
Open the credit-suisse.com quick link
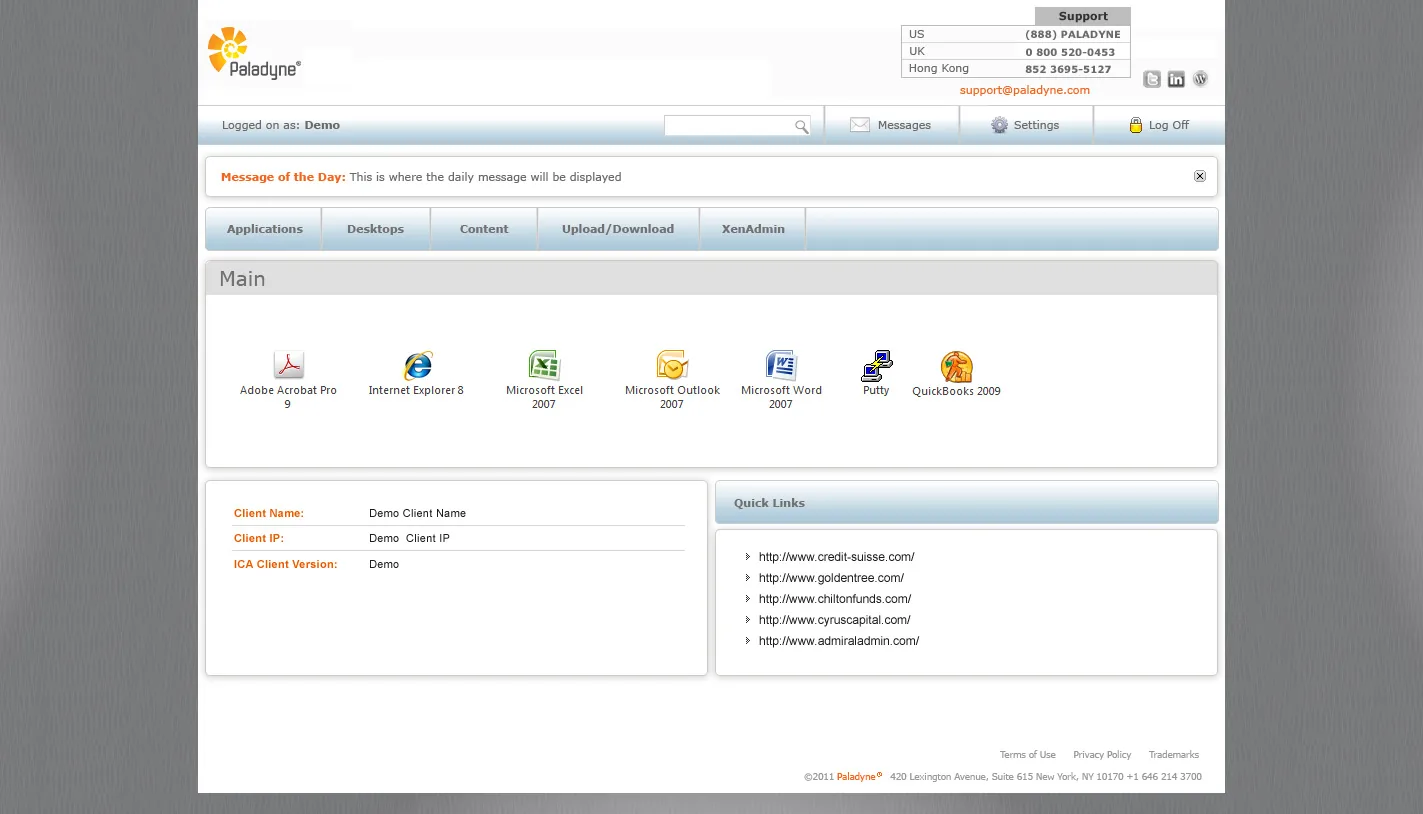click(836, 557)
